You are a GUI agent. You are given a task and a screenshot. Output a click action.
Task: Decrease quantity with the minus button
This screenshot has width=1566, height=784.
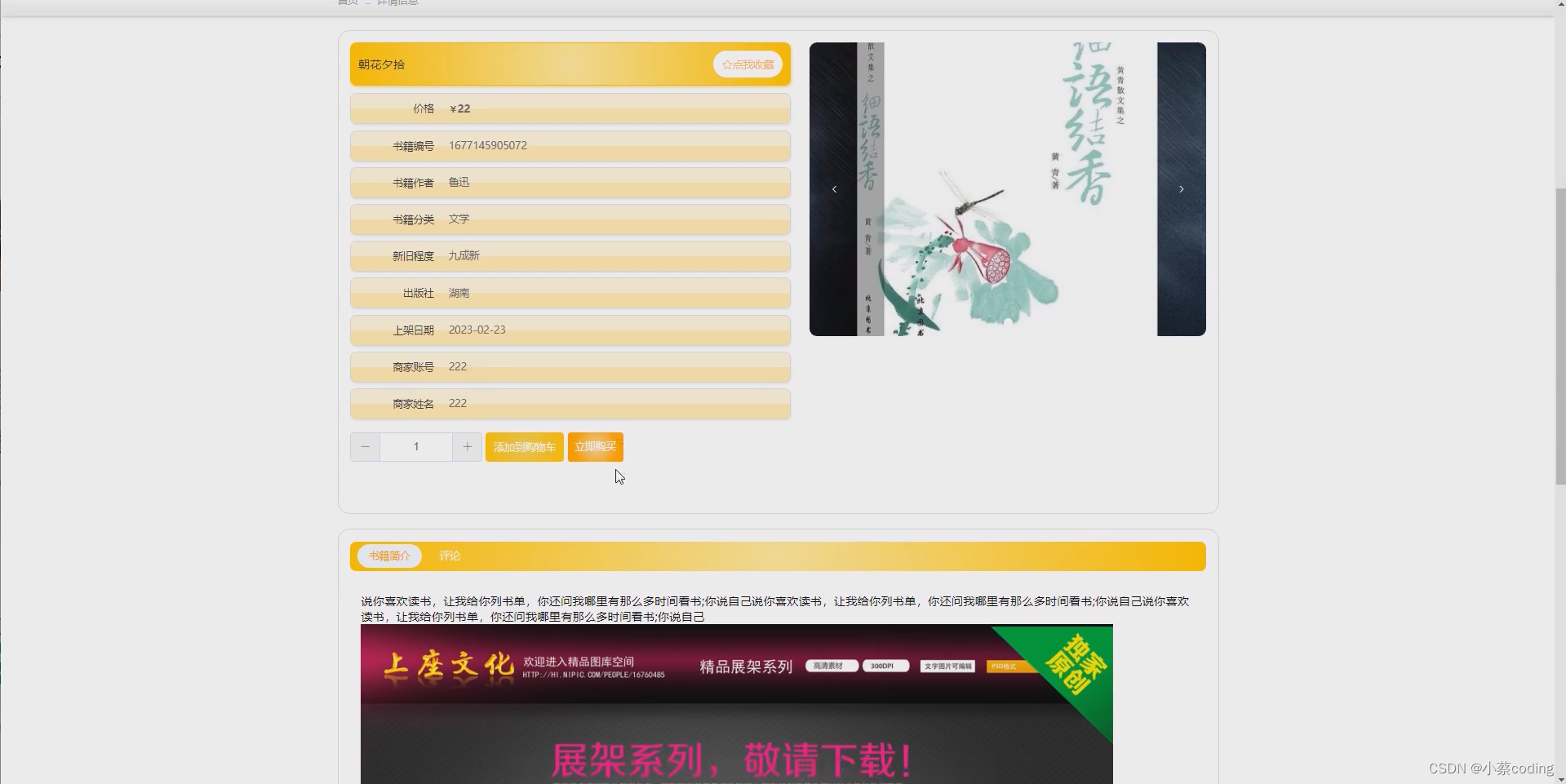(x=365, y=447)
